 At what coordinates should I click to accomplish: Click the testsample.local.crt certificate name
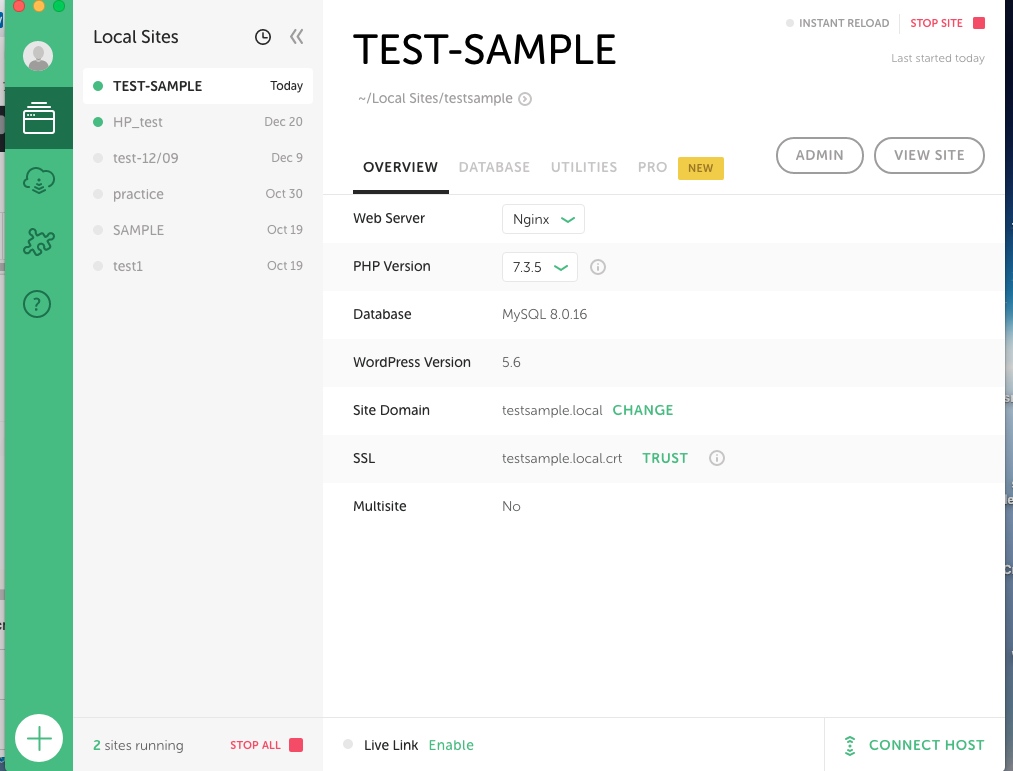[562, 458]
